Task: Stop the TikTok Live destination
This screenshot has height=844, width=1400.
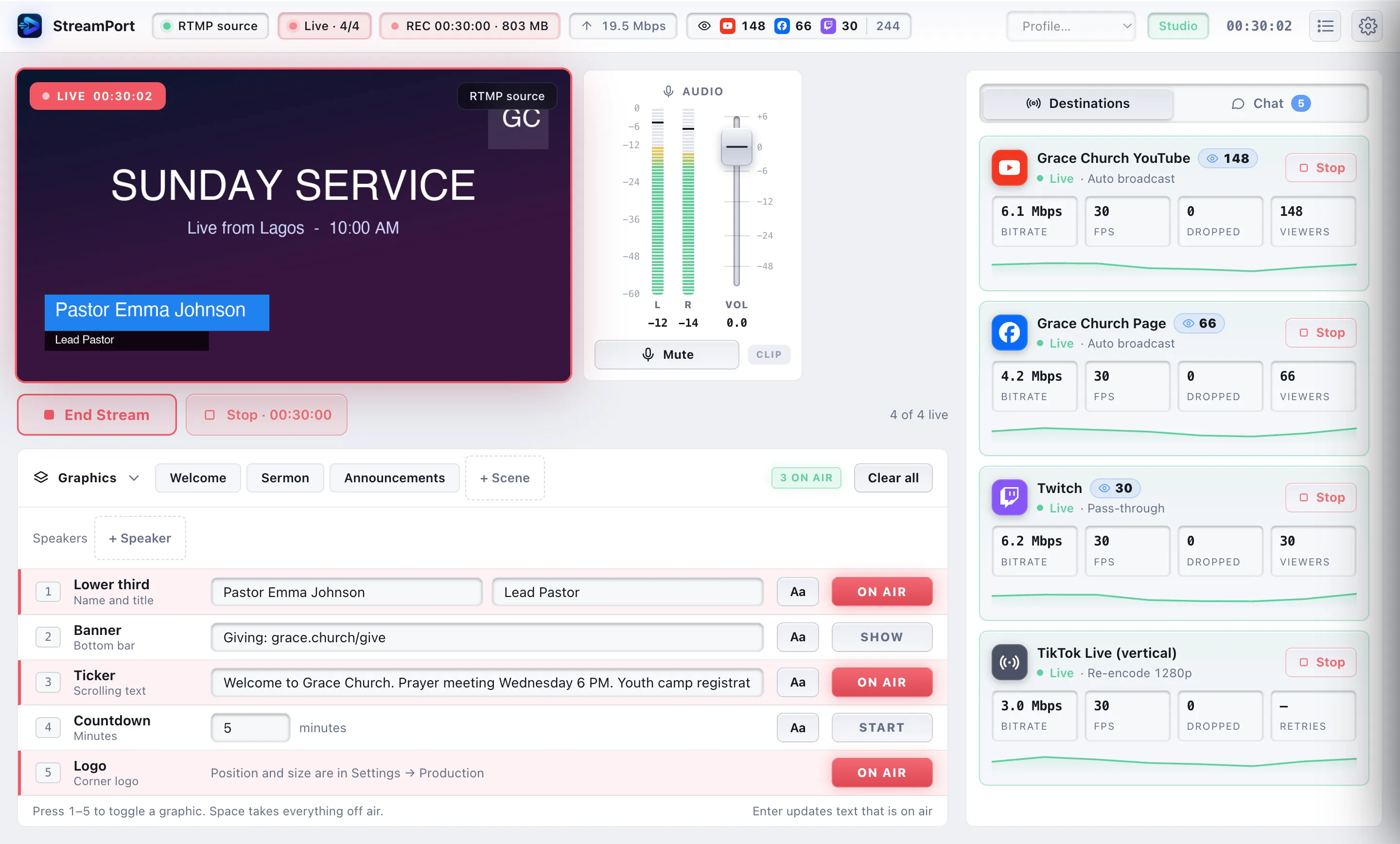Action: click(x=1320, y=662)
